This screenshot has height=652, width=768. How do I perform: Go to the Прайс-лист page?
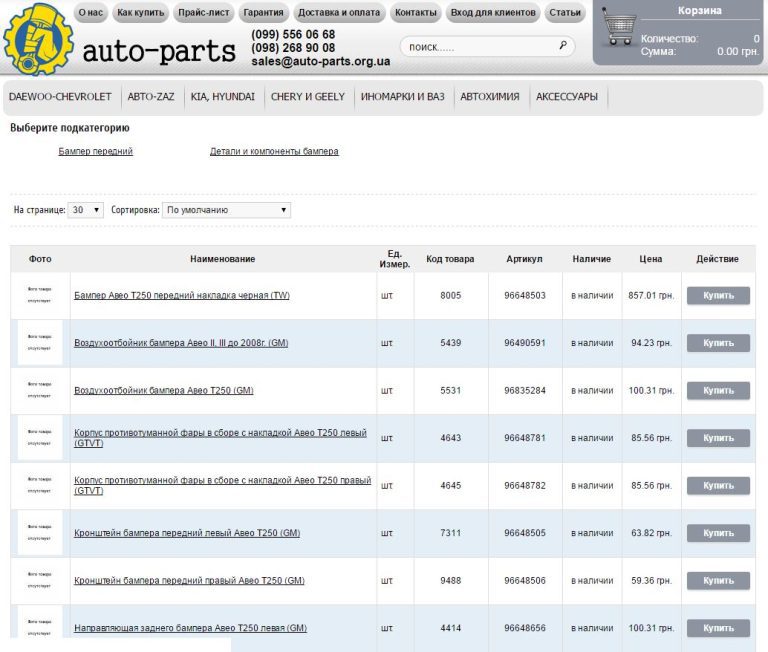pos(204,13)
